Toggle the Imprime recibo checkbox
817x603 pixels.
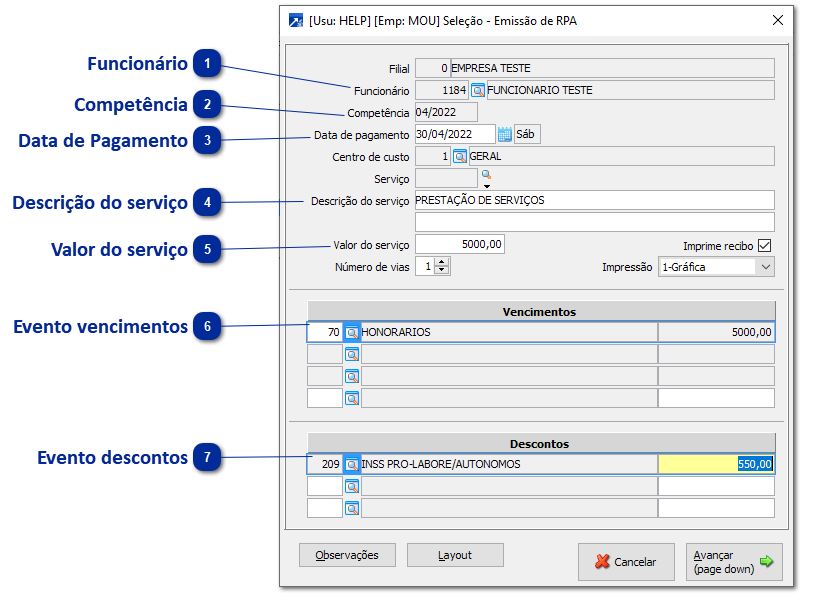click(x=764, y=245)
